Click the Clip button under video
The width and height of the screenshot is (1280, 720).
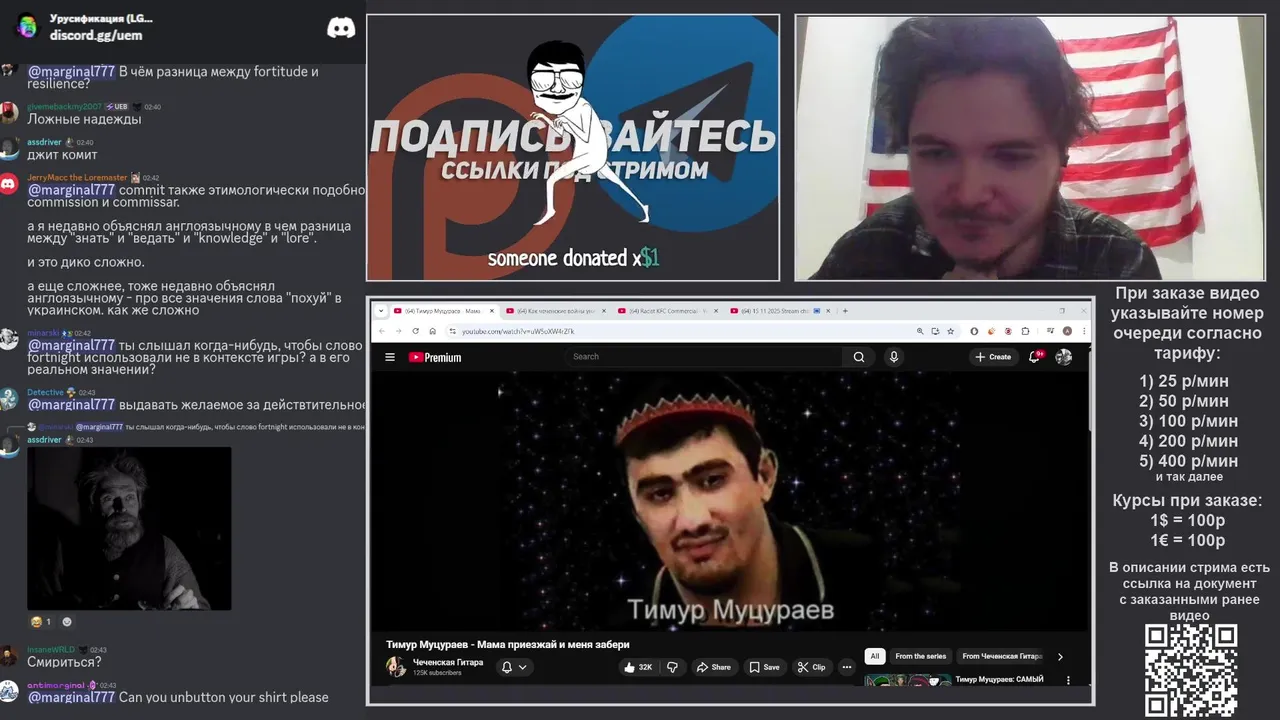pos(812,667)
